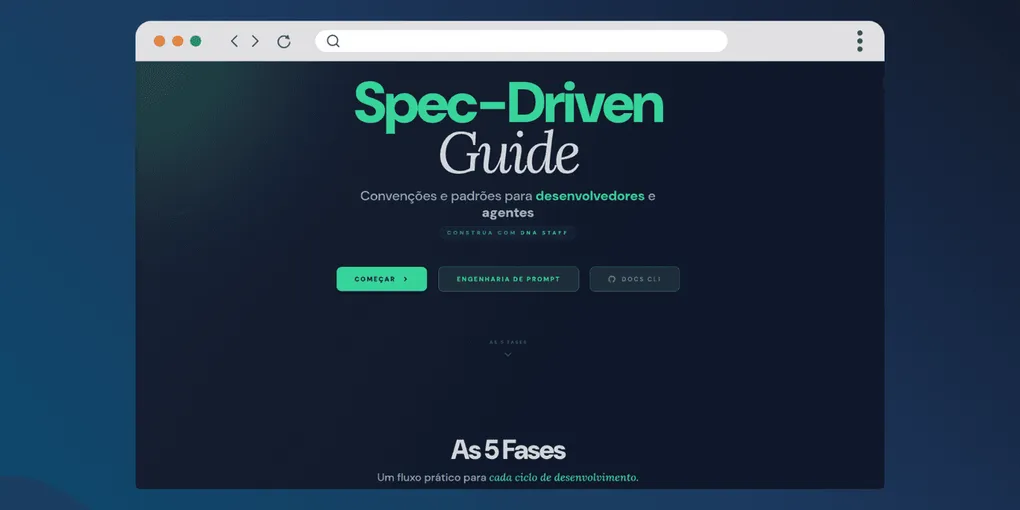The width and height of the screenshot is (1020, 510).
Task: Focus the browser address bar
Action: (x=521, y=41)
